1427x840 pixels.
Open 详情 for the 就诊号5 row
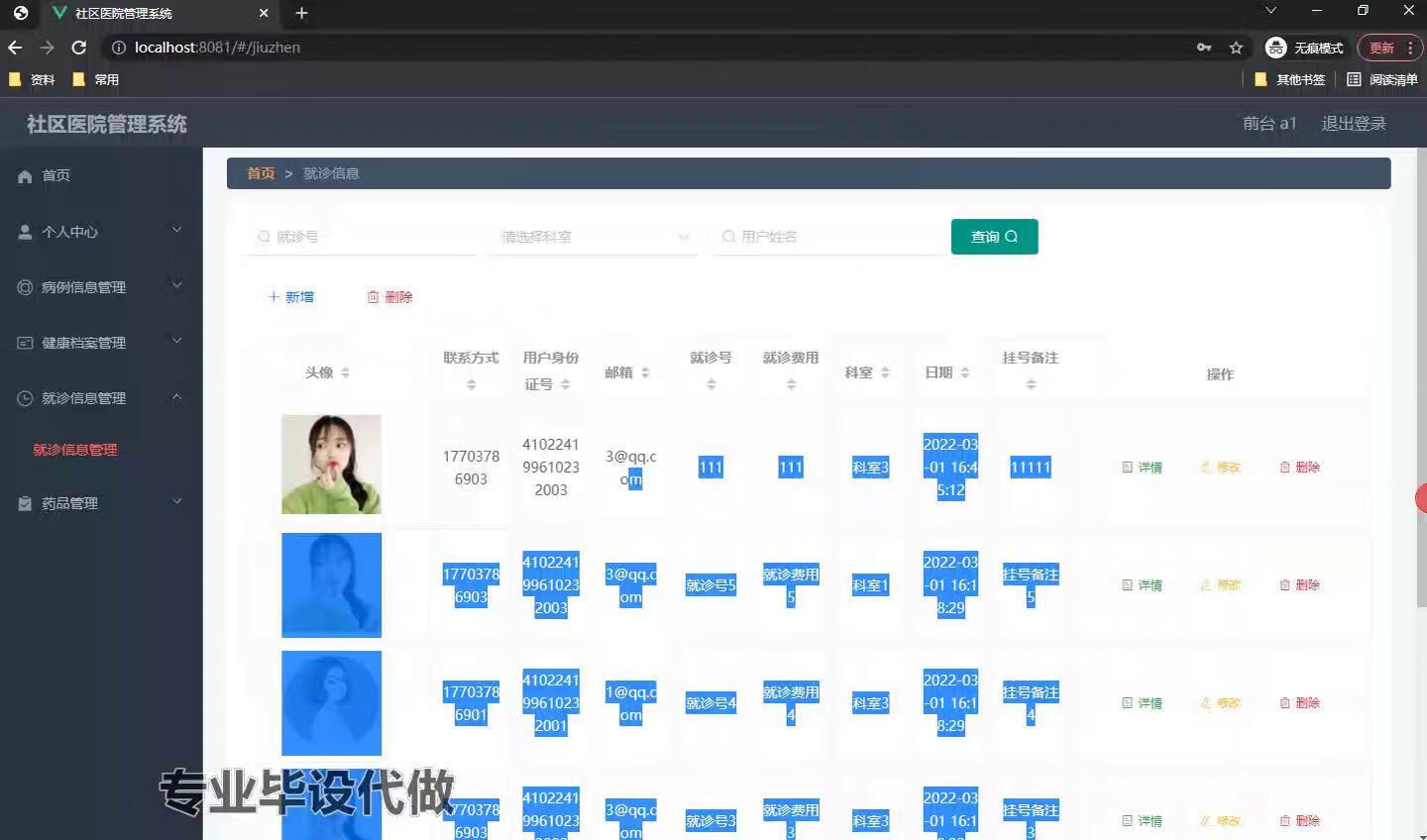[1142, 585]
